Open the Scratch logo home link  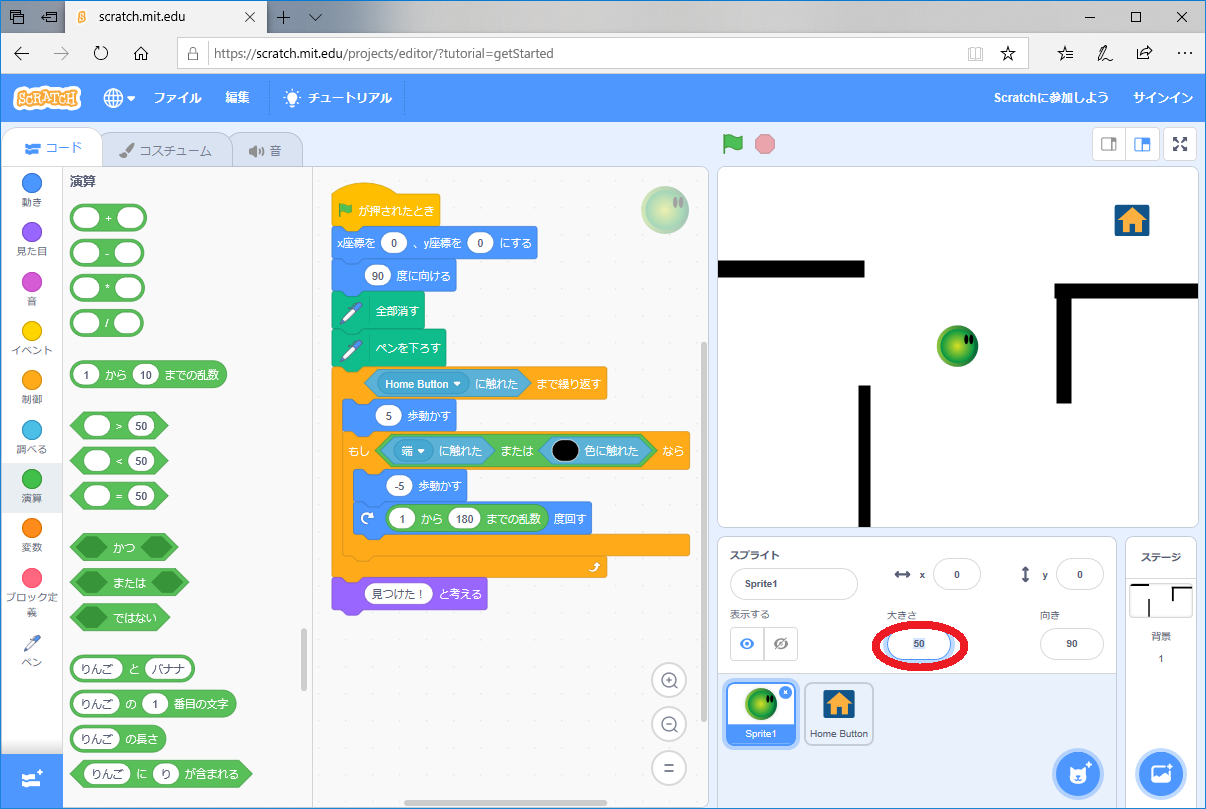47,98
